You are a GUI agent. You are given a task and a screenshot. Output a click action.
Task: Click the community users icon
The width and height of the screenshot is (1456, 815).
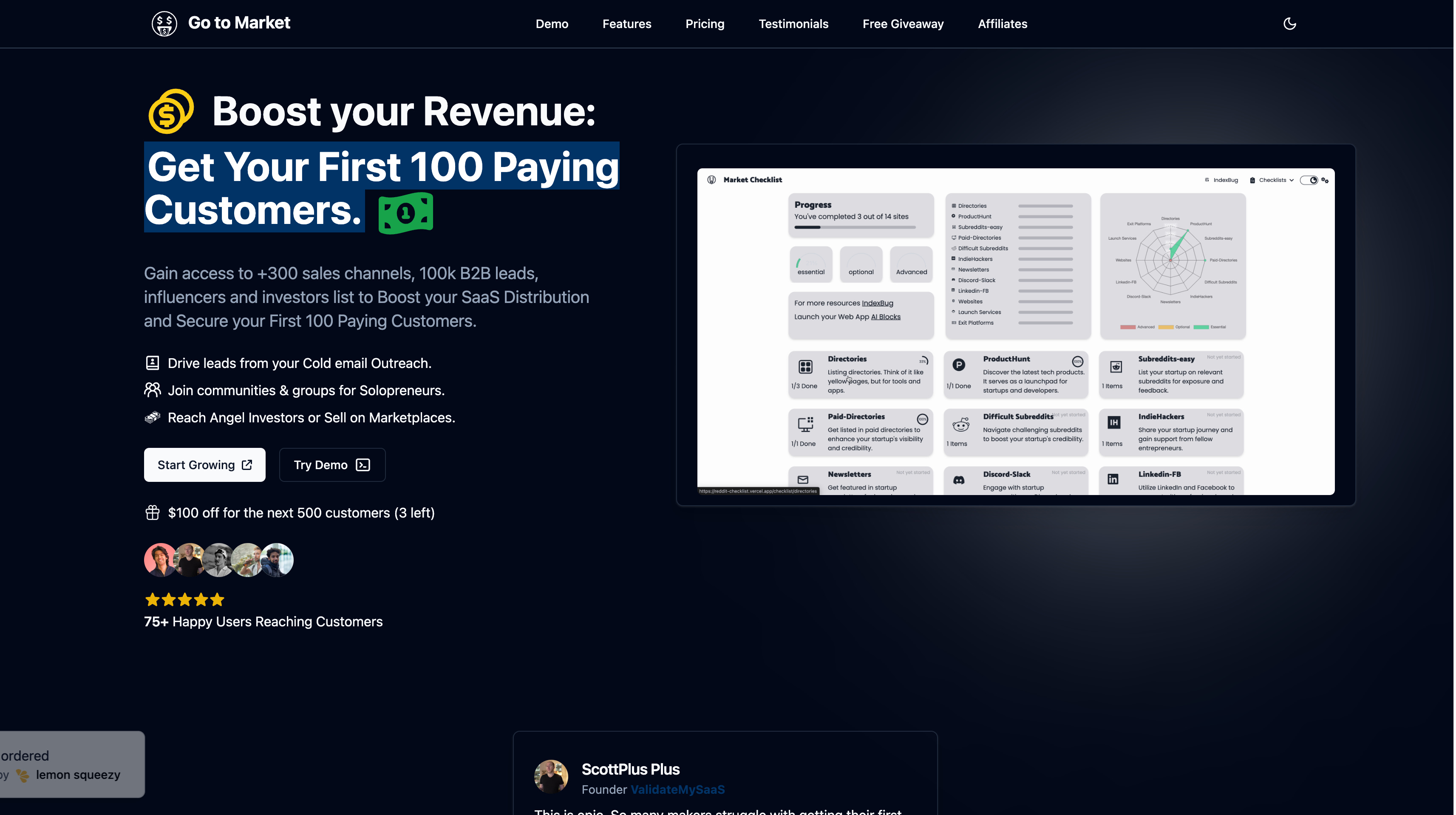tap(153, 390)
